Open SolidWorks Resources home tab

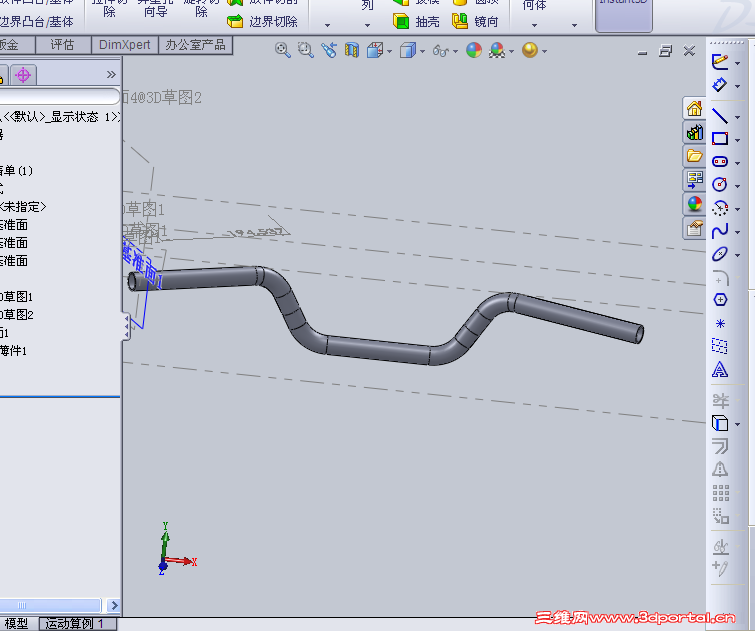pos(694,108)
